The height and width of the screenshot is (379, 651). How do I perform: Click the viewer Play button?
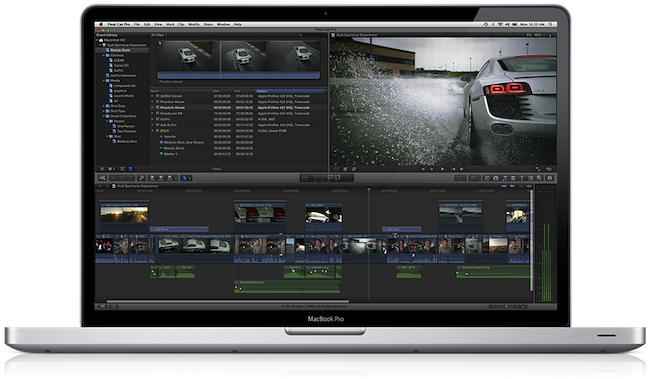(x=442, y=169)
